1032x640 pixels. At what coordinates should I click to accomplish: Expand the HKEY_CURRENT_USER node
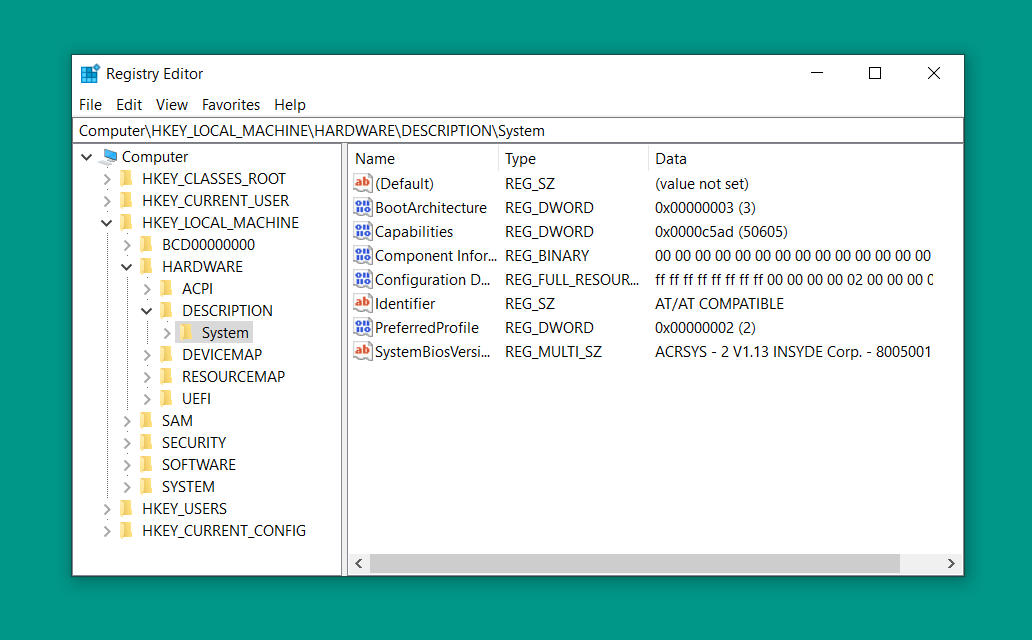click(107, 201)
